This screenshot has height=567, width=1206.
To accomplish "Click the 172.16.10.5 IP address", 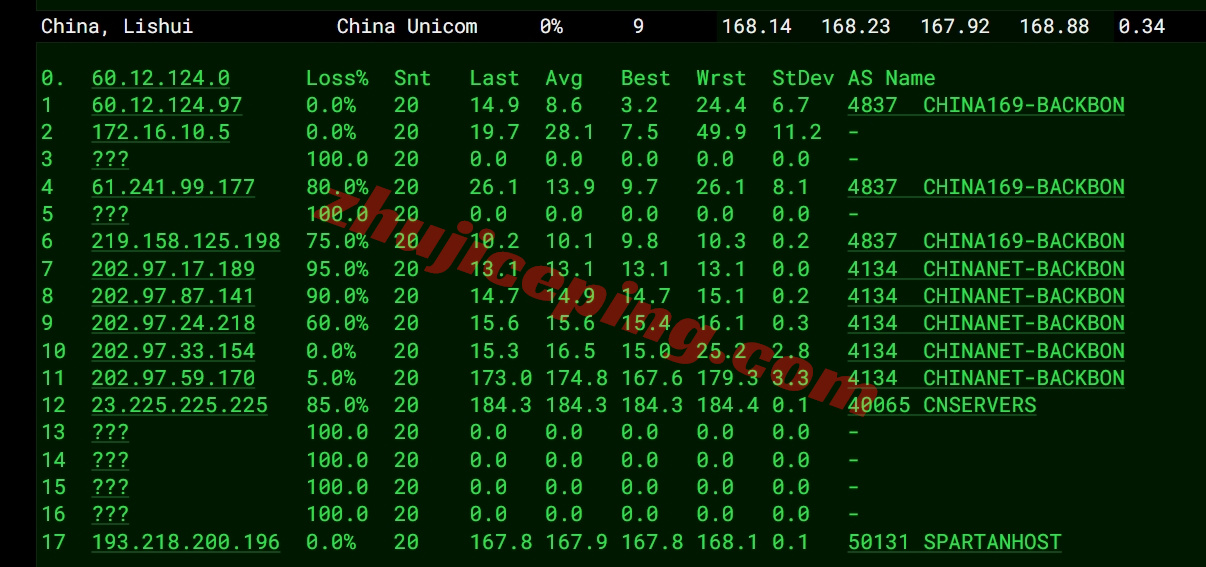I will point(160,132).
